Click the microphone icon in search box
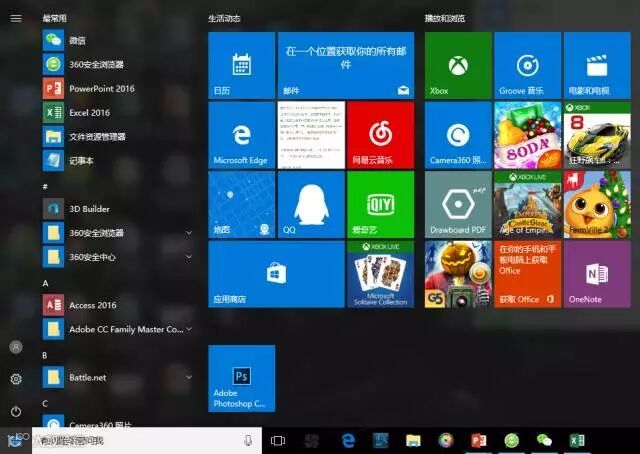Image resolution: width=640 pixels, height=454 pixels. [x=248, y=440]
